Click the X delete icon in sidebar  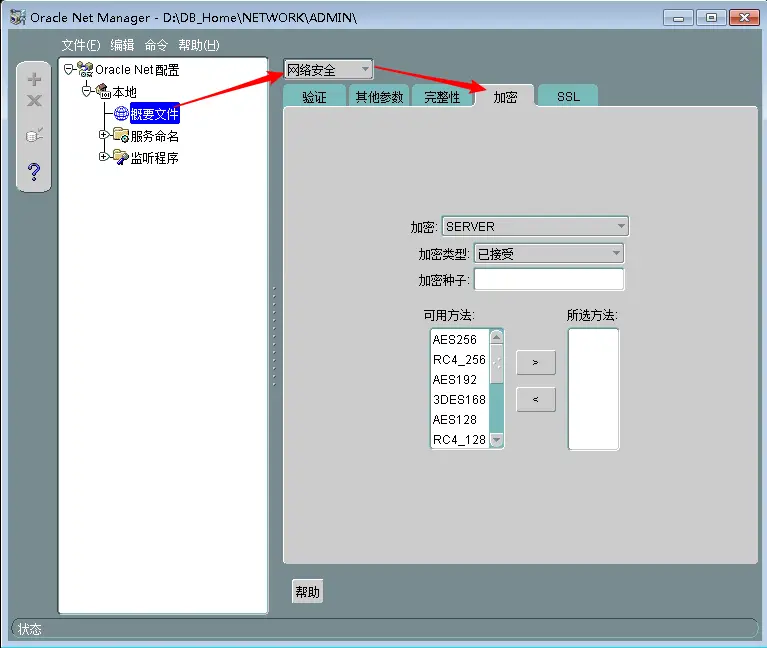coord(34,101)
